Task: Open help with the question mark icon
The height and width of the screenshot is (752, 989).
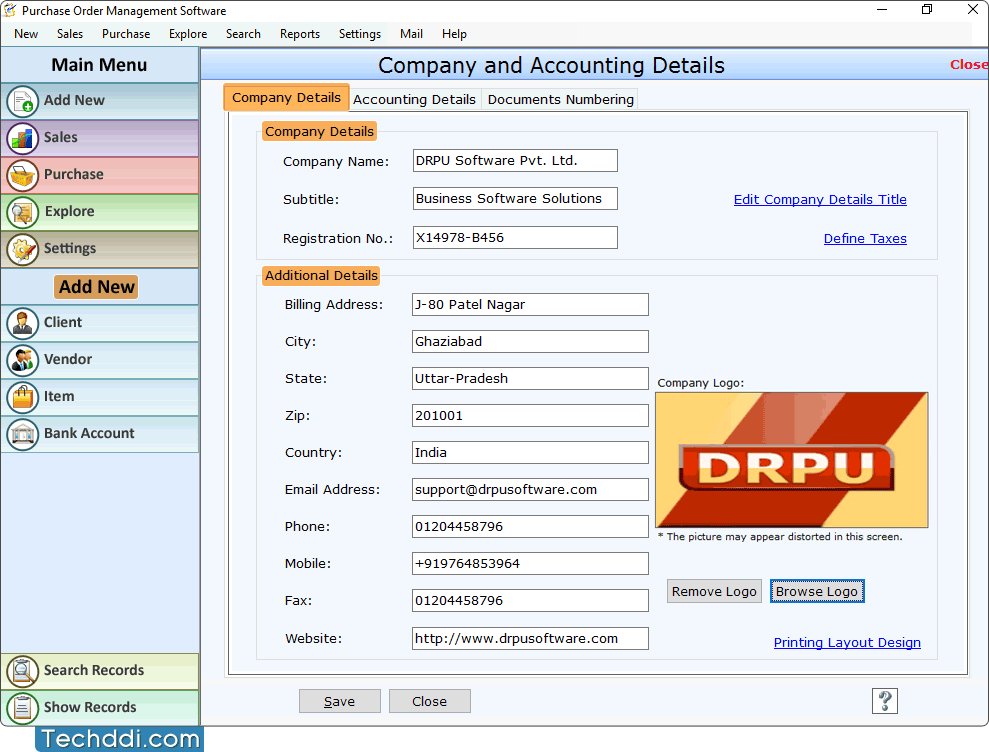Action: pos(884,701)
